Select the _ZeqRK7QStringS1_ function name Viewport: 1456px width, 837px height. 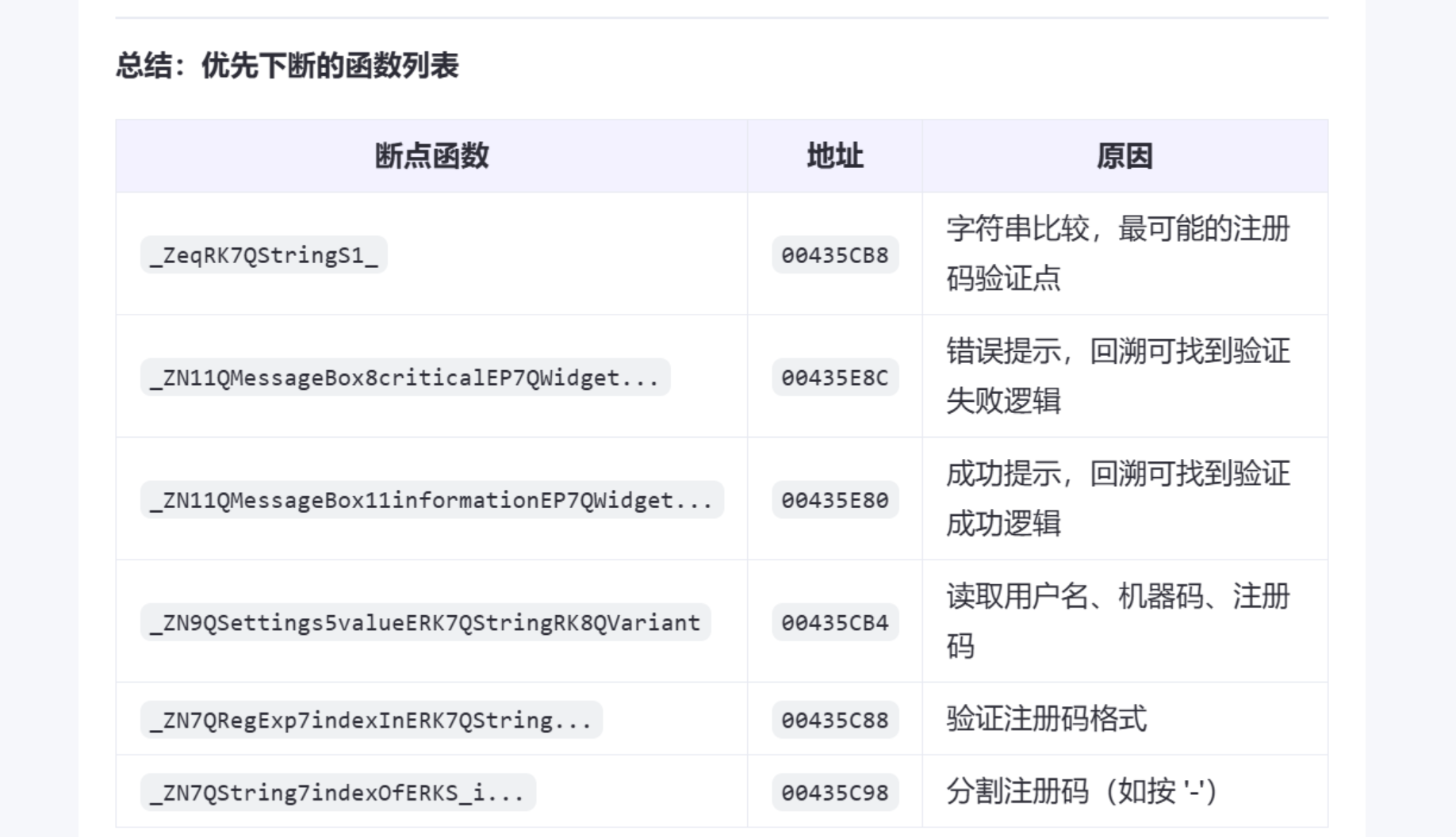tap(265, 255)
